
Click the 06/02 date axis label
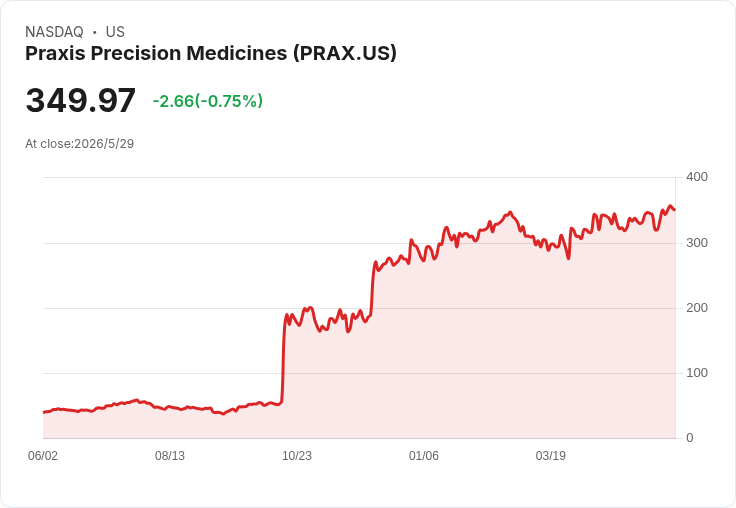pos(43,455)
